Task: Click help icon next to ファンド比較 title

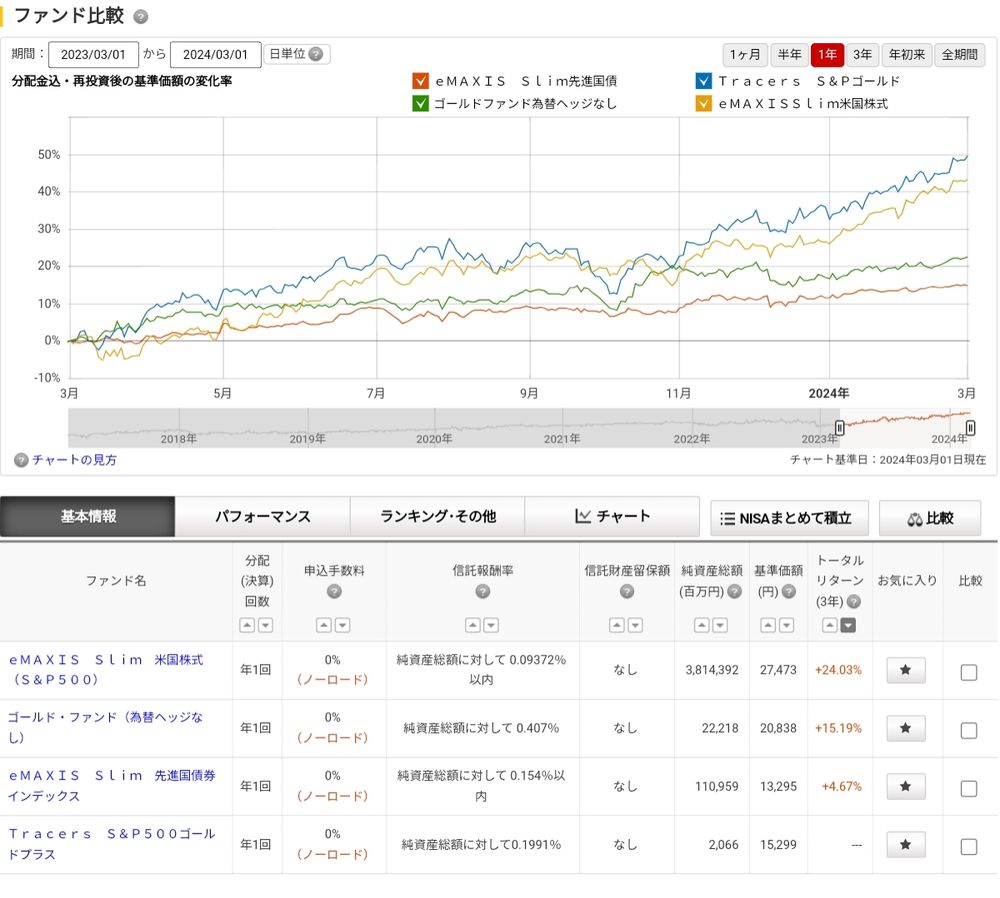Action: tap(141, 17)
